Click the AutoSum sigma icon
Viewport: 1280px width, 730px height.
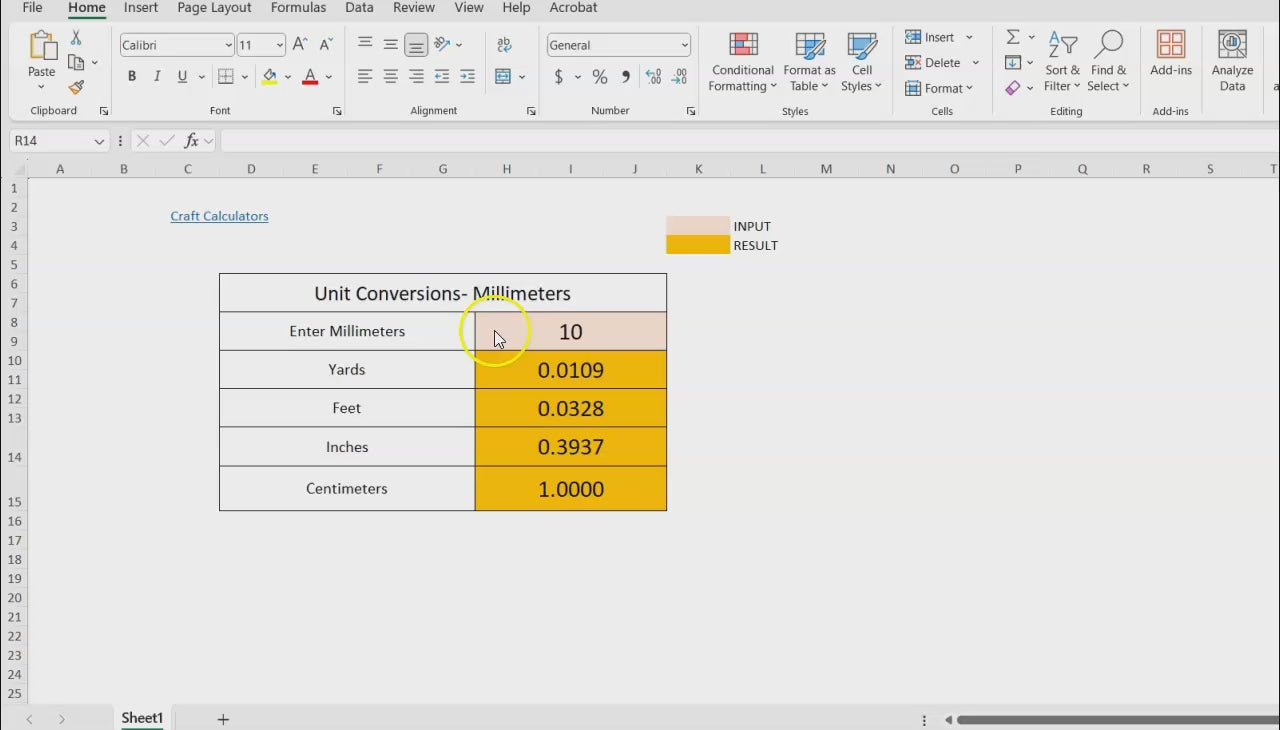coord(1013,37)
